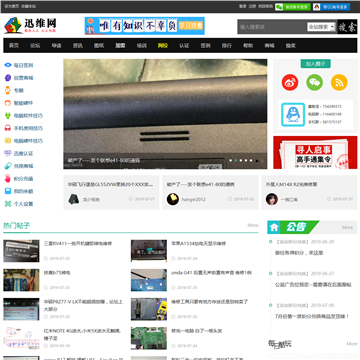Open thumbnail of 红米NOTE 4G post
This screenshot has width=360, height=360.
tap(21, 338)
